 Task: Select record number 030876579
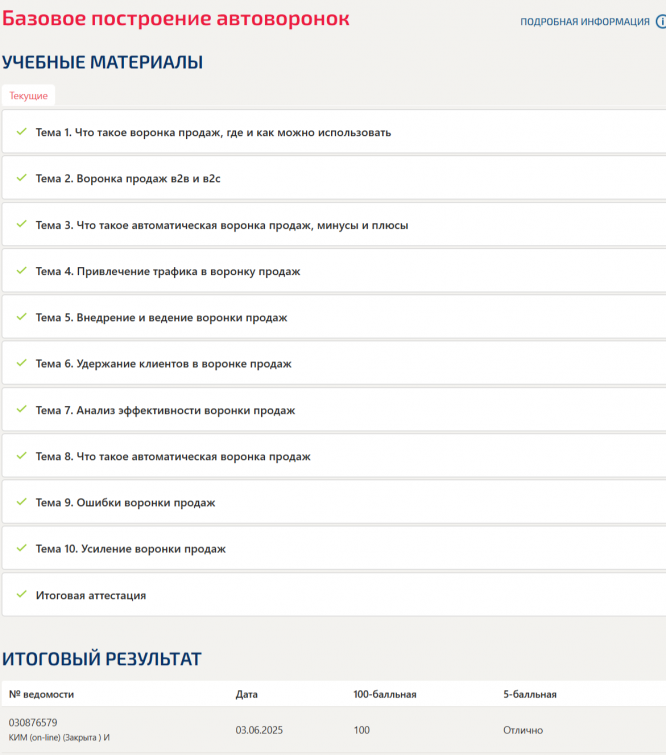(x=33, y=722)
